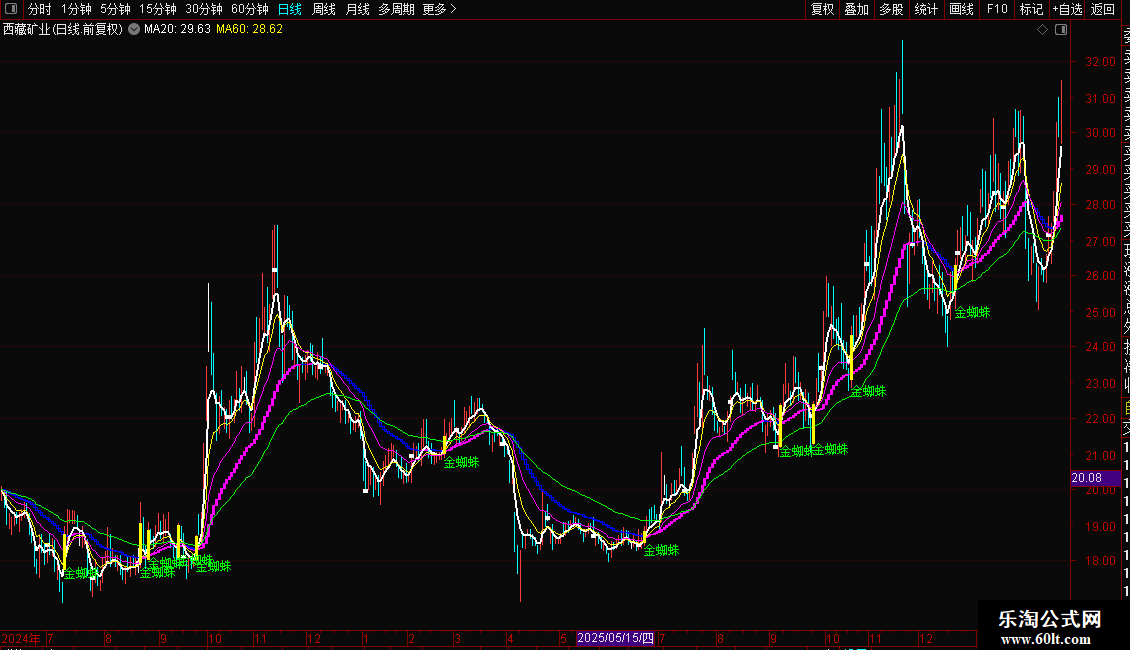Select the 日线 daily chart tab

[290, 9]
